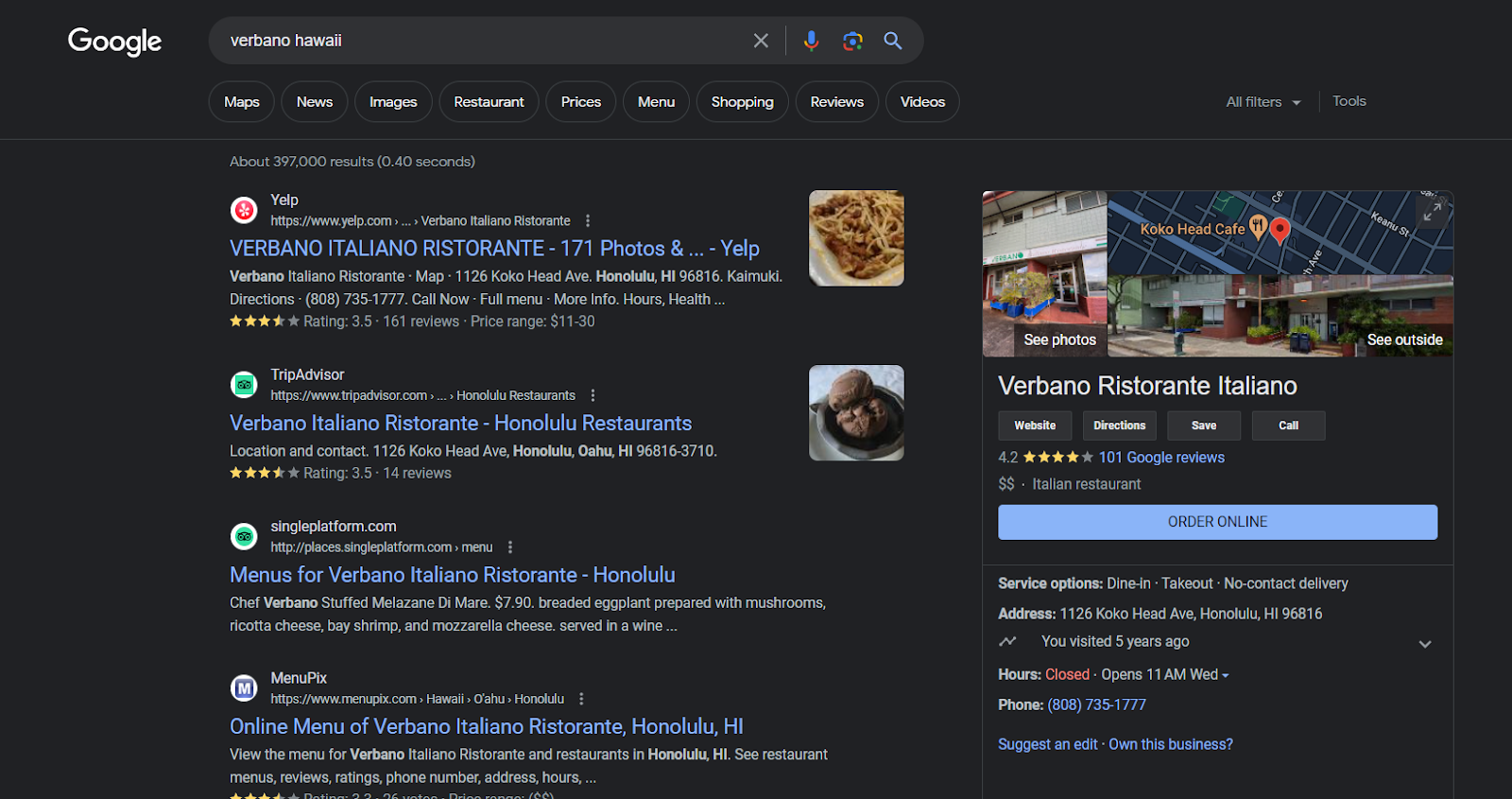
Task: Start voice search with the microphone icon
Action: (811, 41)
